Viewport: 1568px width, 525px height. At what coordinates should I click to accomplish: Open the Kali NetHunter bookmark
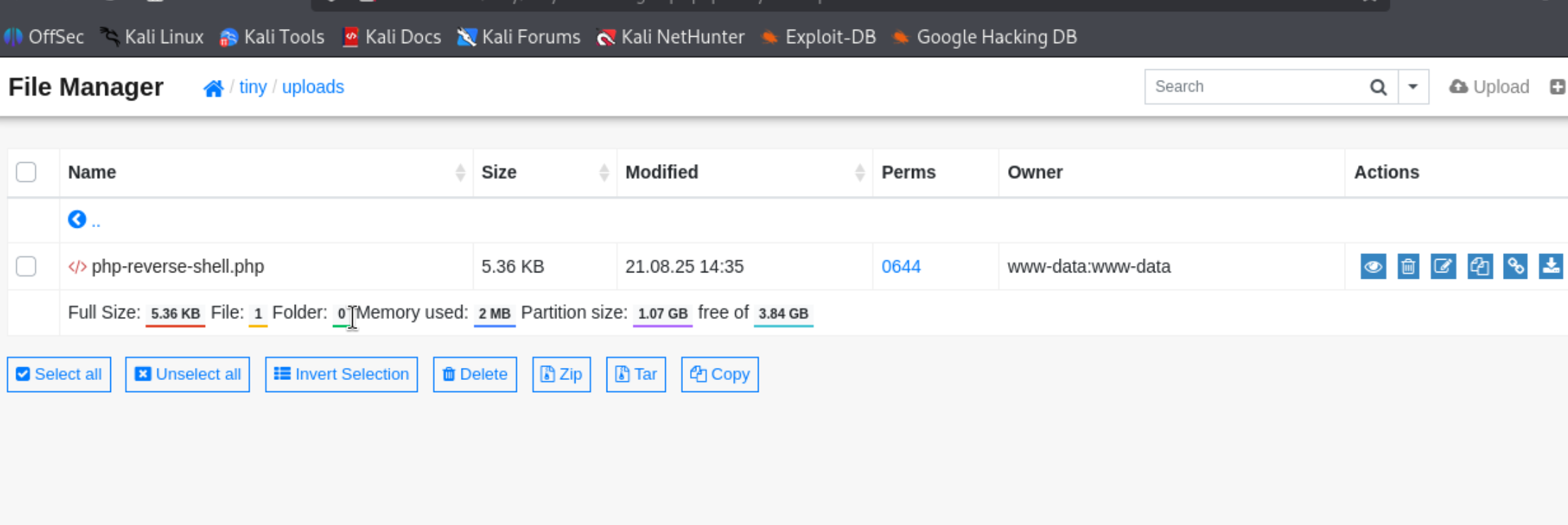(670, 37)
